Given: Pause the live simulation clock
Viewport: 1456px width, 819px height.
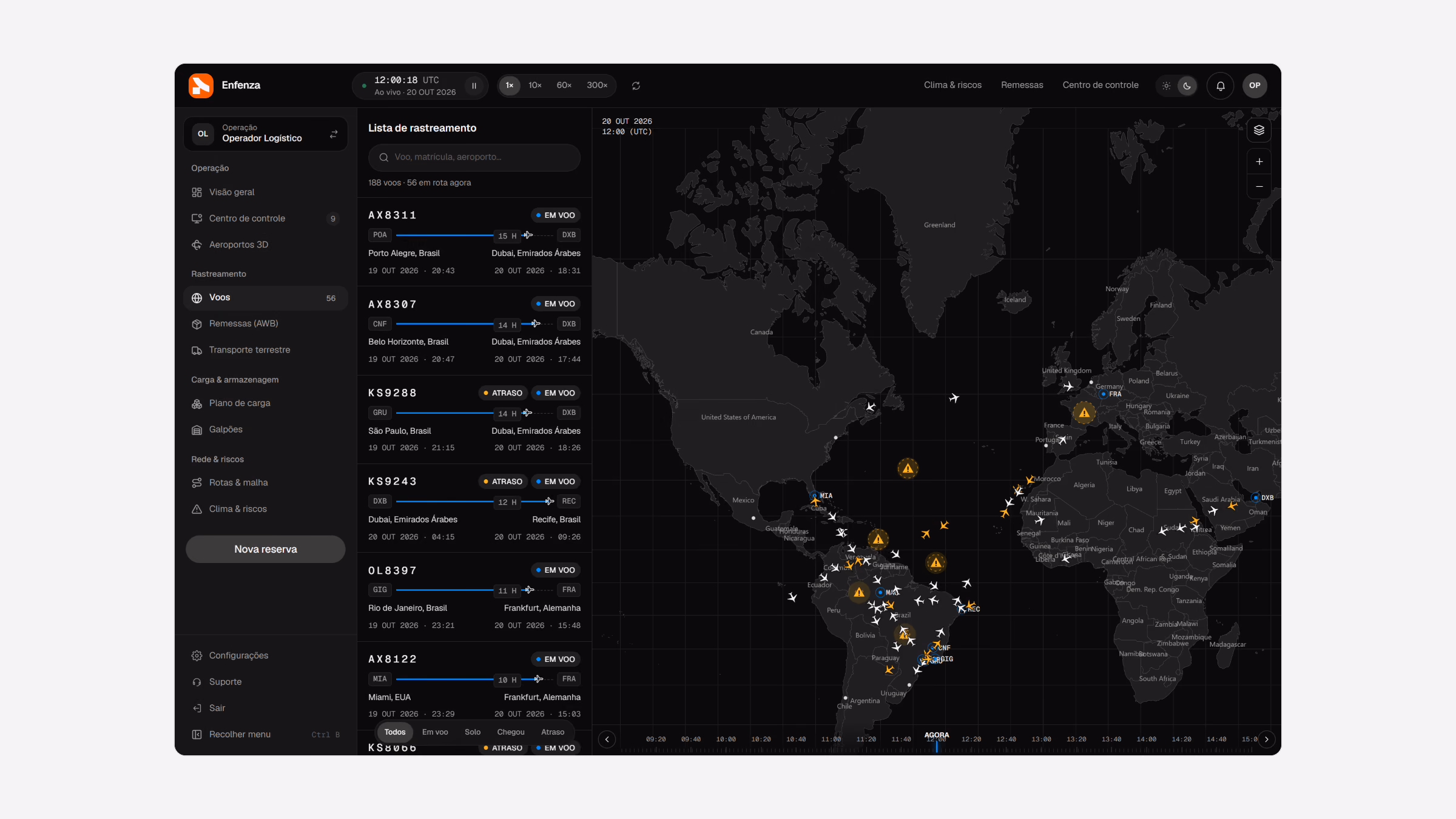Looking at the screenshot, I should (x=474, y=86).
